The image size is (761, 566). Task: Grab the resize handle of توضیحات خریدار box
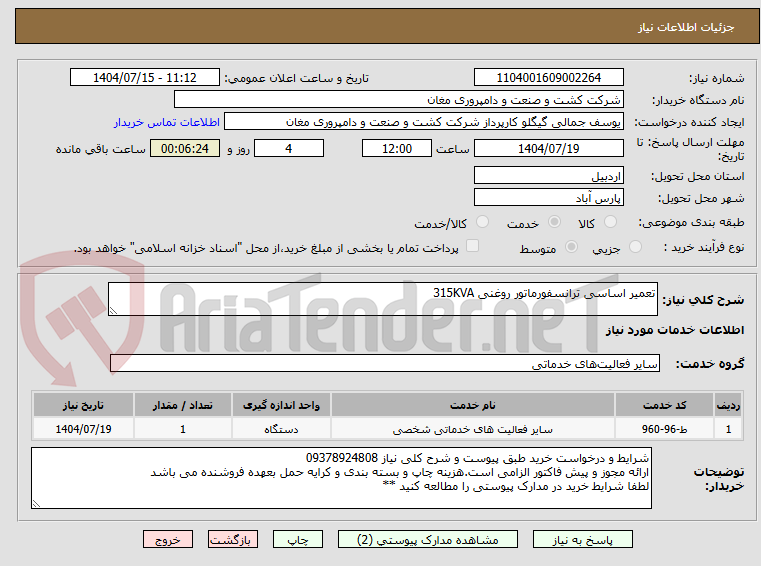(36, 504)
